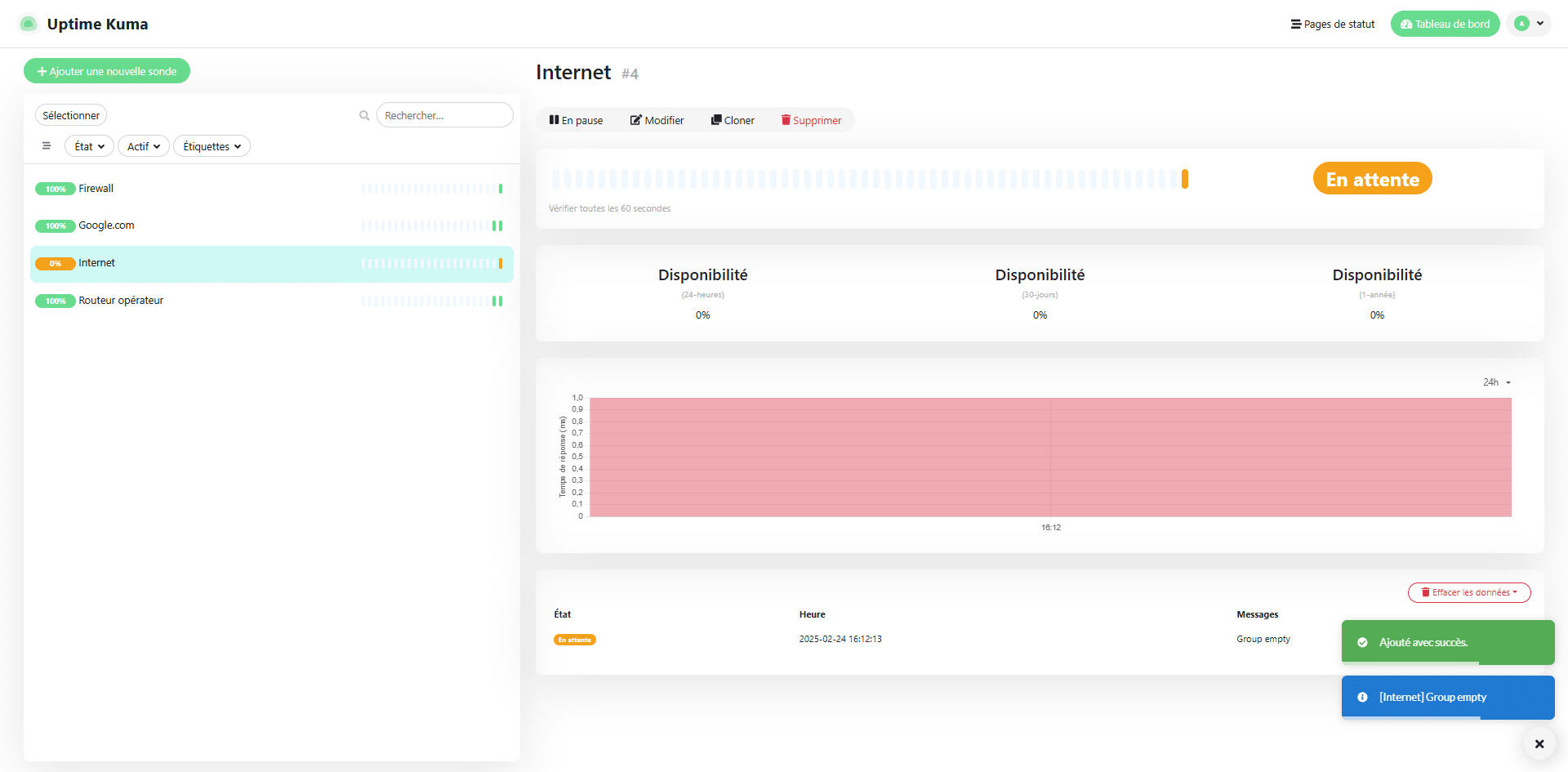1568x772 pixels.
Task: Click the hamburger list icon beside État
Action: [x=47, y=146]
